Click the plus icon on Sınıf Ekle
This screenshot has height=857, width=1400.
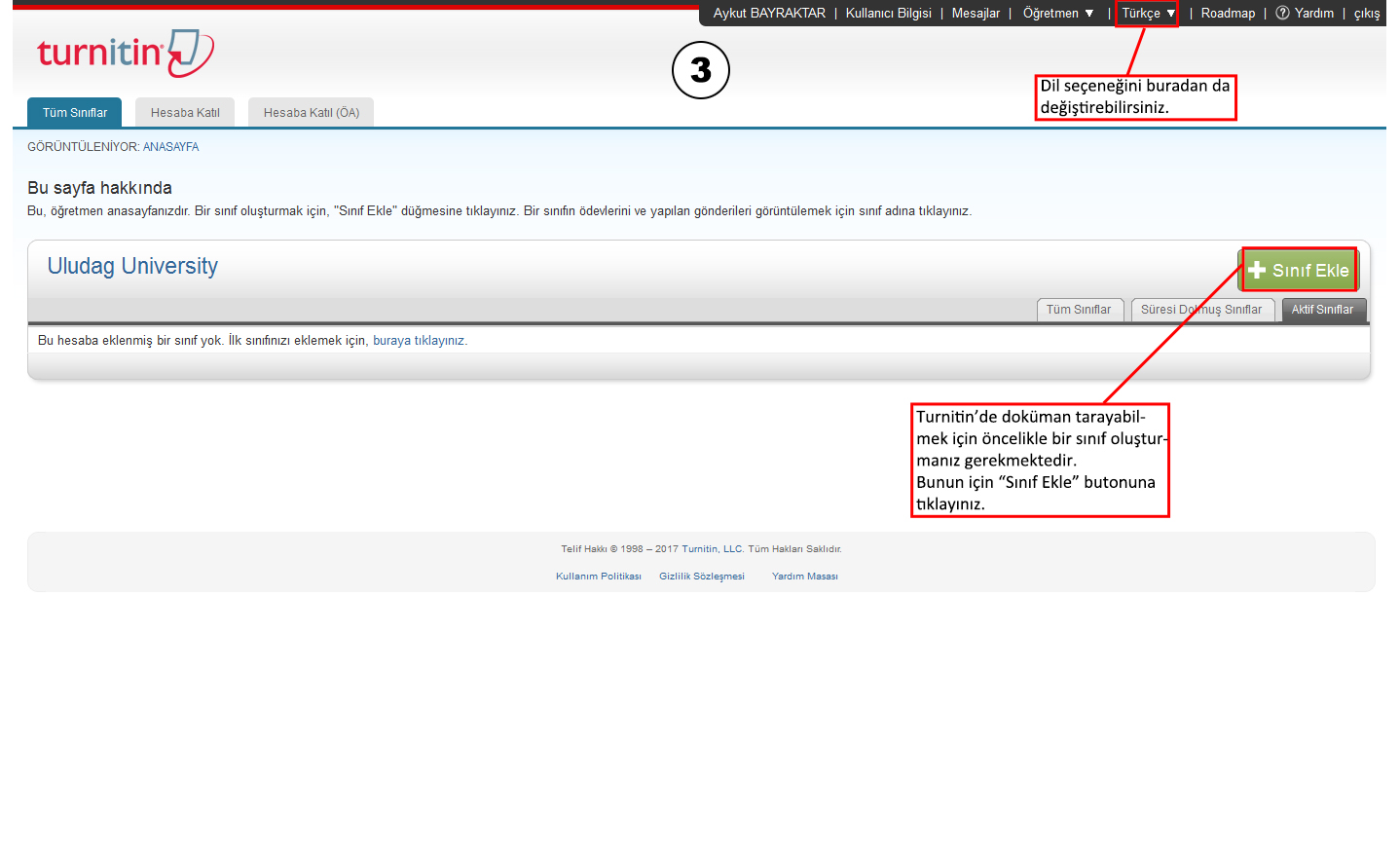point(1257,270)
